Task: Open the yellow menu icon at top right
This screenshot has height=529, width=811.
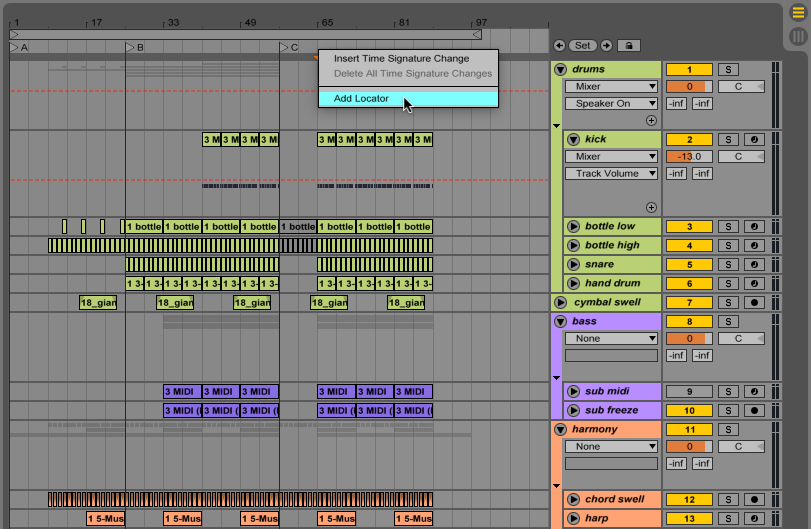Action: pyautogui.click(x=798, y=13)
